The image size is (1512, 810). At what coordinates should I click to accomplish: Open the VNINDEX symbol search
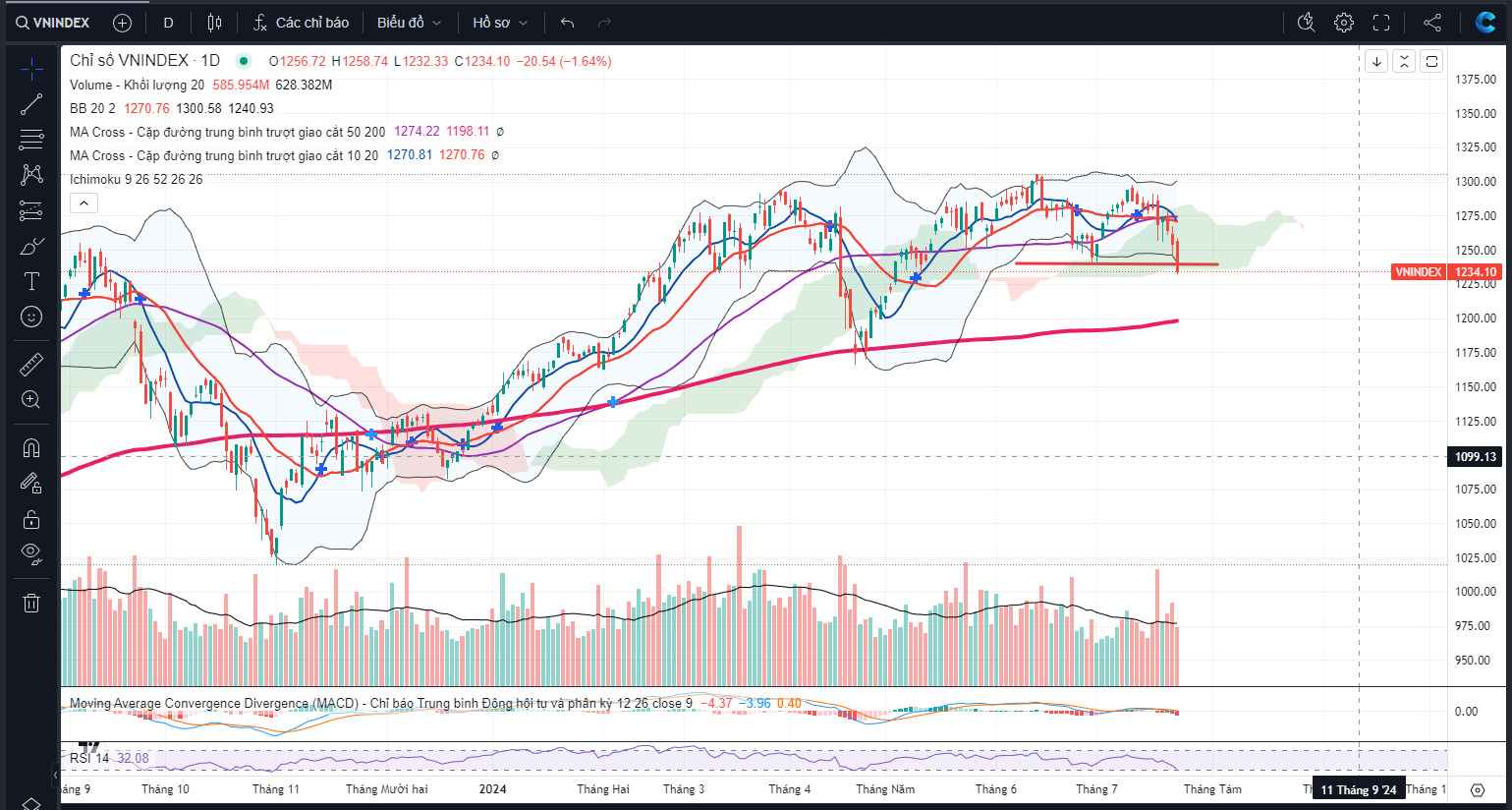pyautogui.click(x=53, y=22)
